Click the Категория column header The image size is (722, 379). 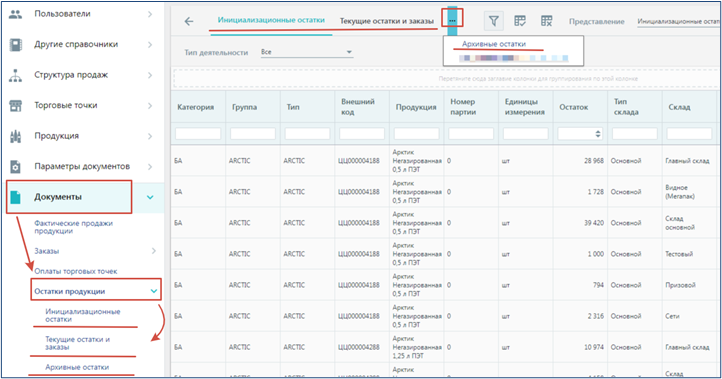(x=196, y=107)
